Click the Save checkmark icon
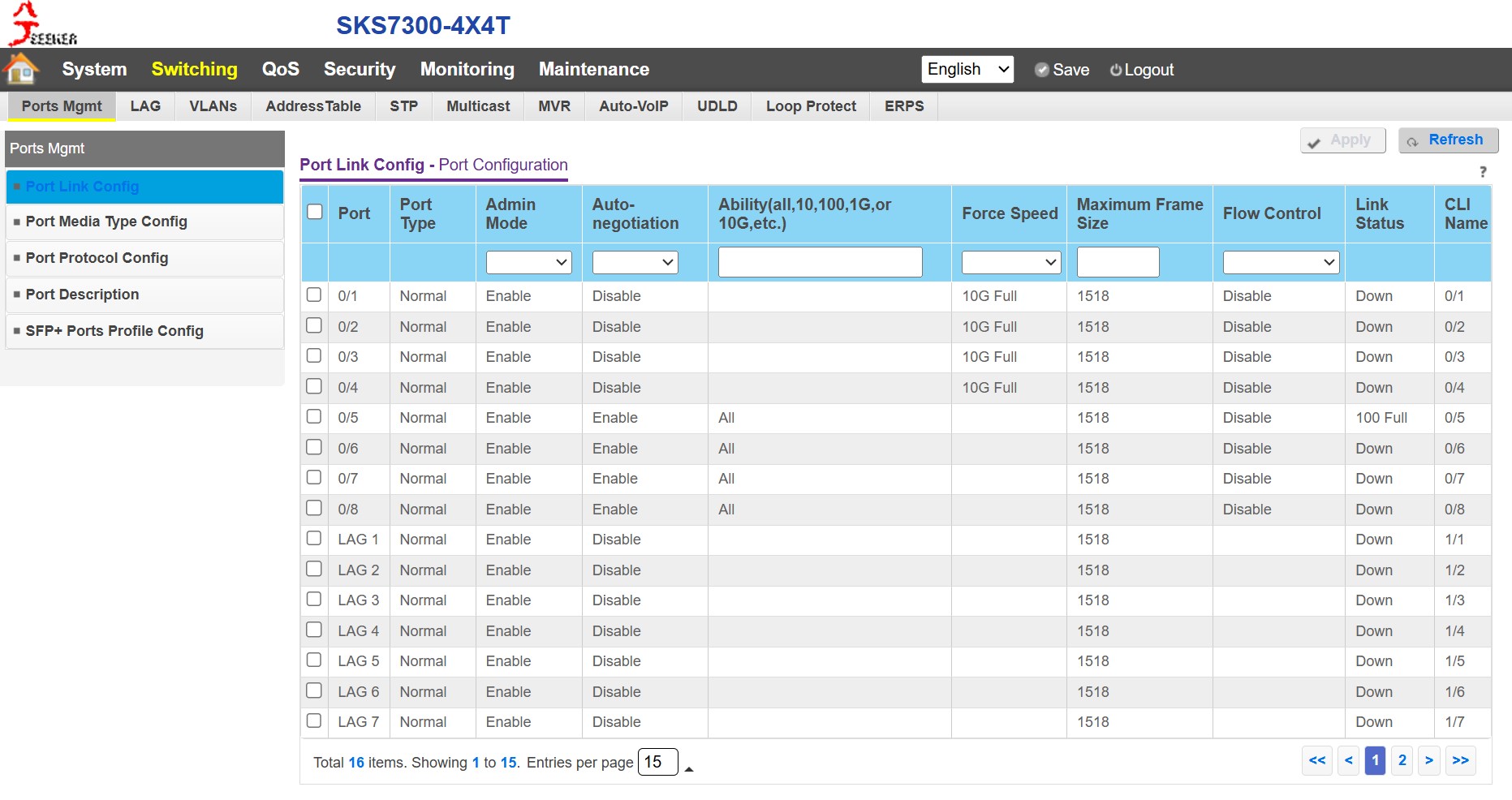1512x800 pixels. click(x=1041, y=70)
